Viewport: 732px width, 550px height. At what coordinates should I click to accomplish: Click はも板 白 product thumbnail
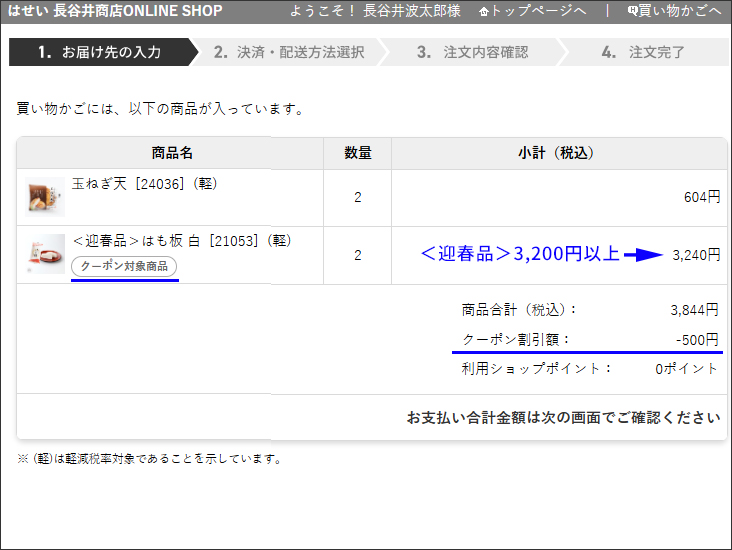(x=45, y=254)
